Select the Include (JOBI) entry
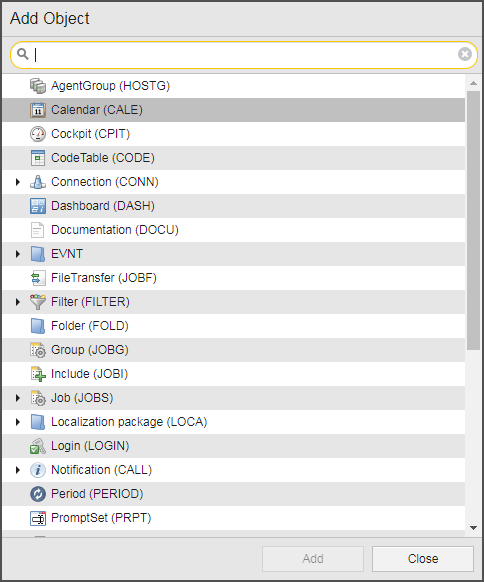Image resolution: width=484 pixels, height=582 pixels. (x=233, y=374)
